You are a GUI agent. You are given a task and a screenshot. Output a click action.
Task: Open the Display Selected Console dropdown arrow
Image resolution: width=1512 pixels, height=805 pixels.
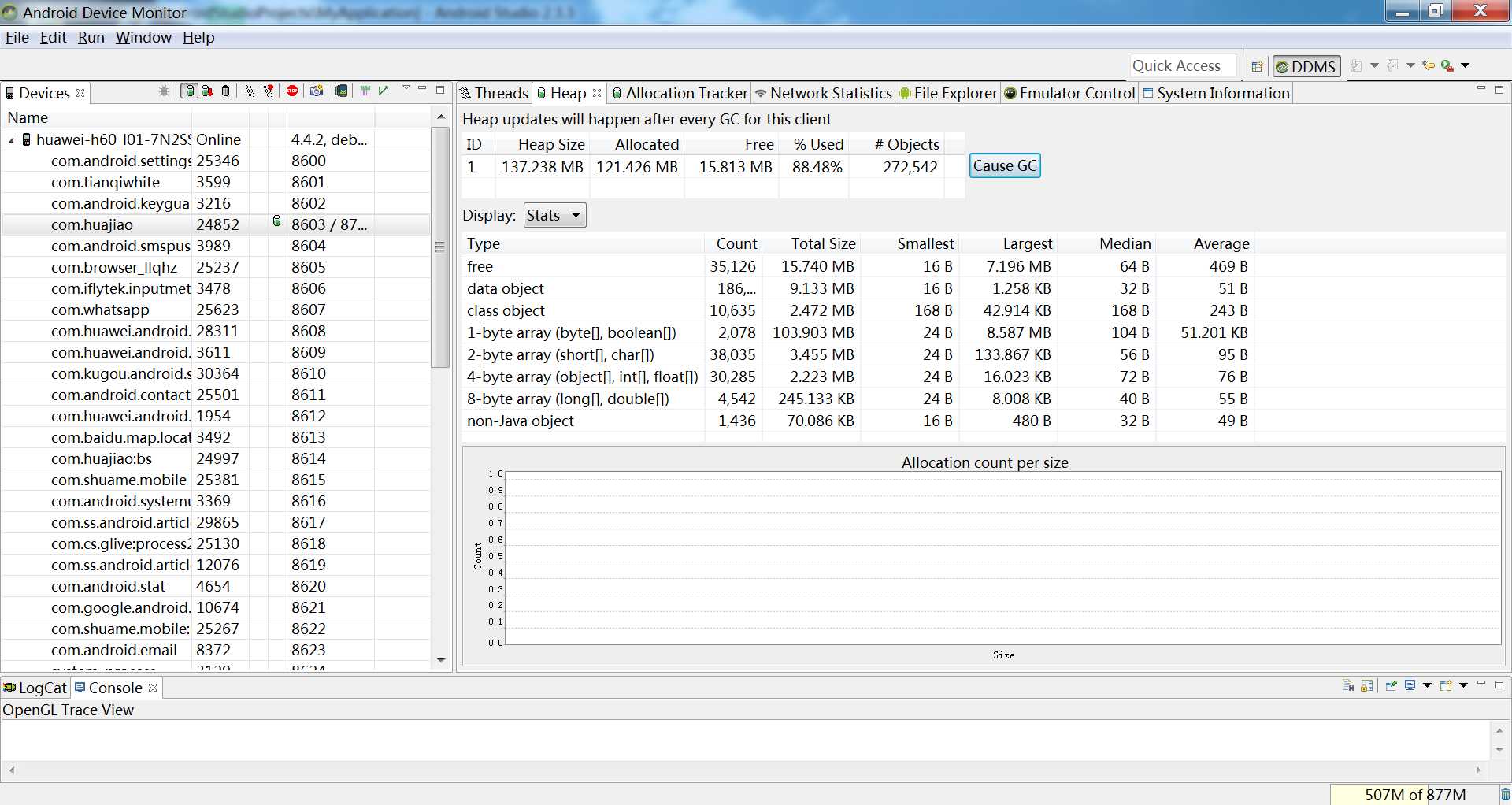1427,685
